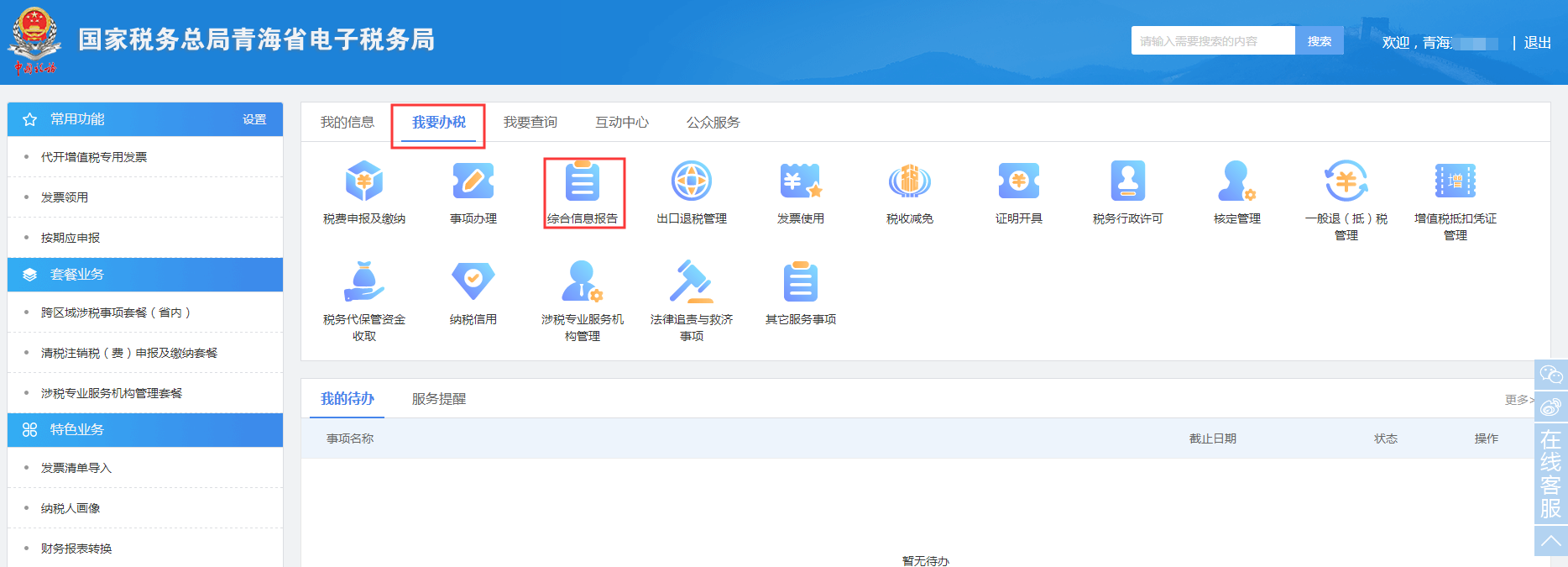Open the 核定管理 icon

(1237, 181)
